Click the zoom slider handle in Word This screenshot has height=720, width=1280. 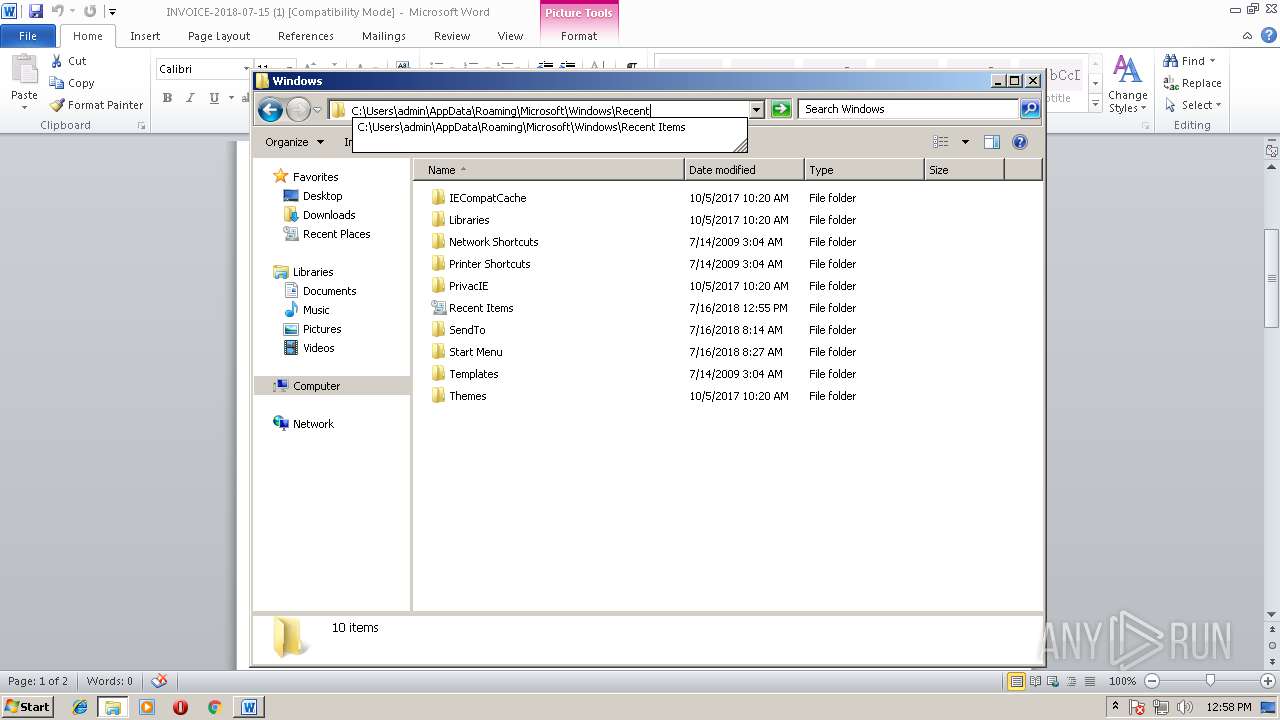point(1210,681)
